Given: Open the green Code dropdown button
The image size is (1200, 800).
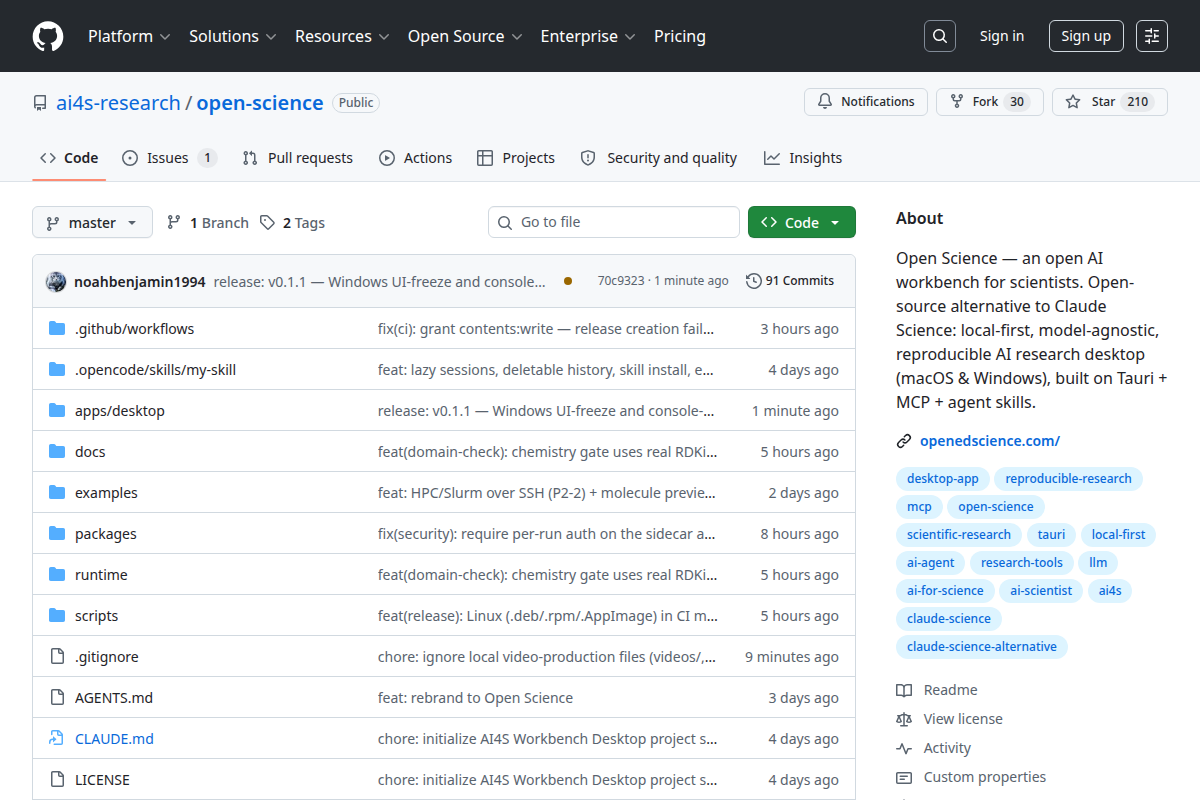Looking at the screenshot, I should point(802,222).
